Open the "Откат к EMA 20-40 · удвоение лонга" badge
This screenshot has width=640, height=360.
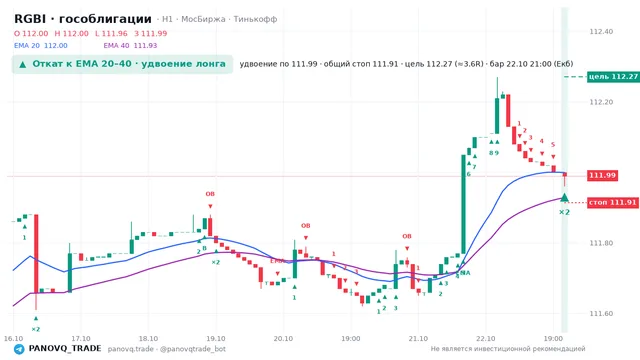click(122, 64)
